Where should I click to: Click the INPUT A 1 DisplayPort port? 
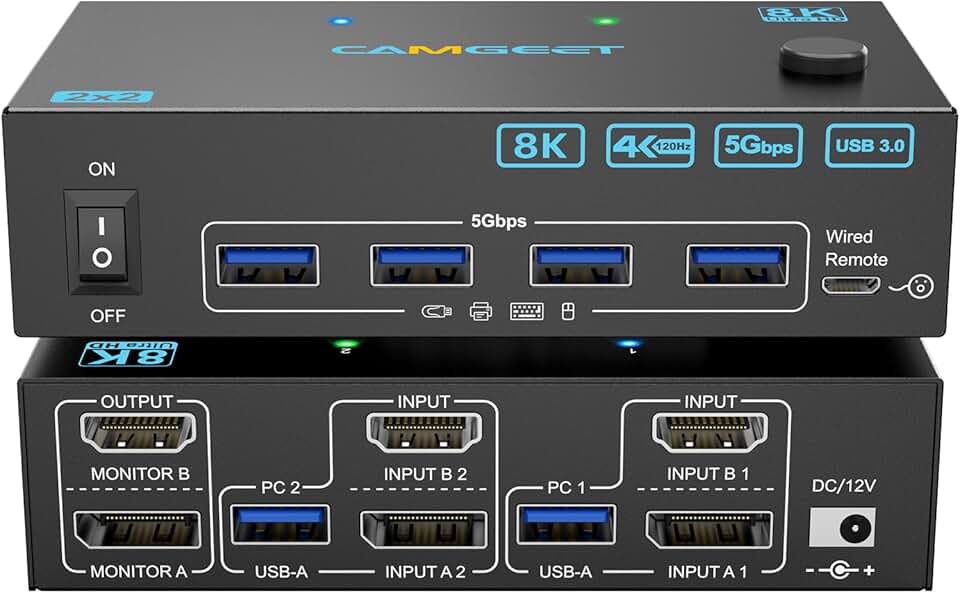click(710, 529)
